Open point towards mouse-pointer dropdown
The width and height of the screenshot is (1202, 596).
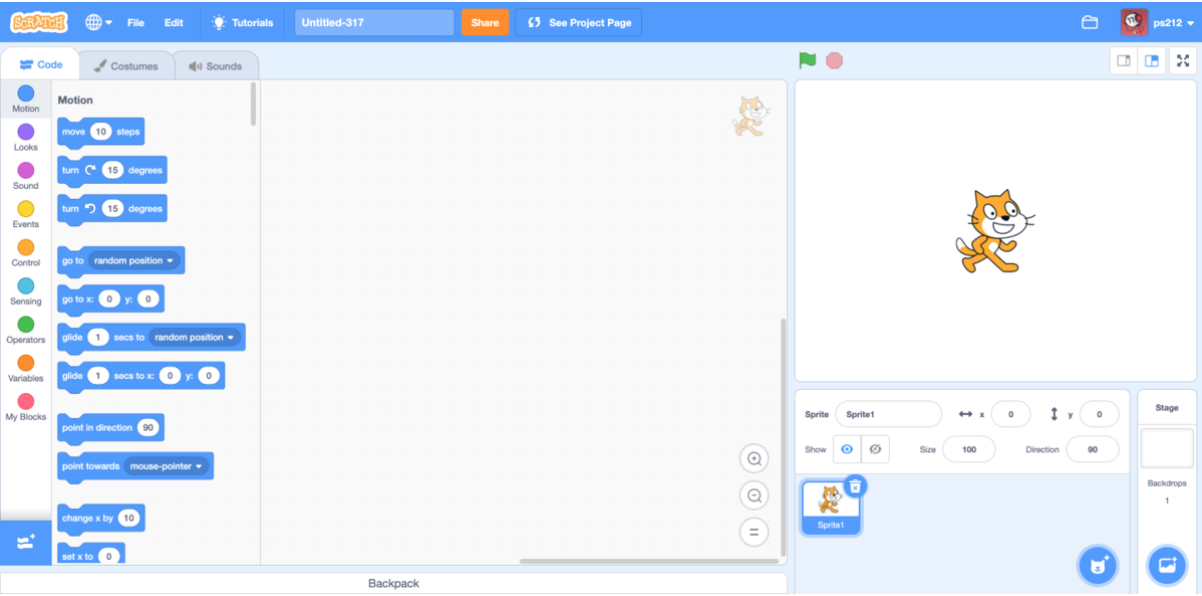pos(165,466)
